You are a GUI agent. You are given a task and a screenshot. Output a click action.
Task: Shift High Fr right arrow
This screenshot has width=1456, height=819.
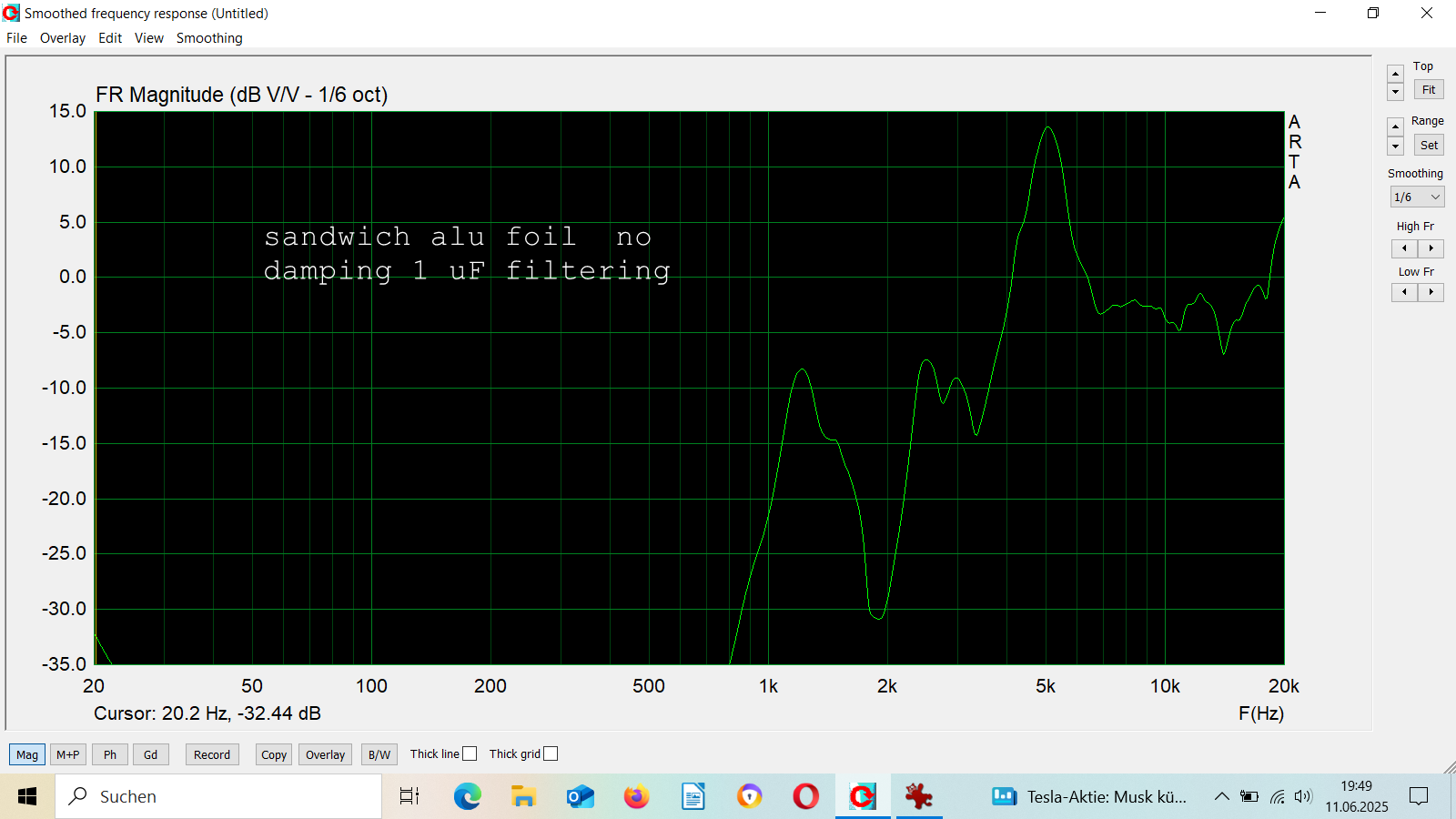(x=1431, y=248)
